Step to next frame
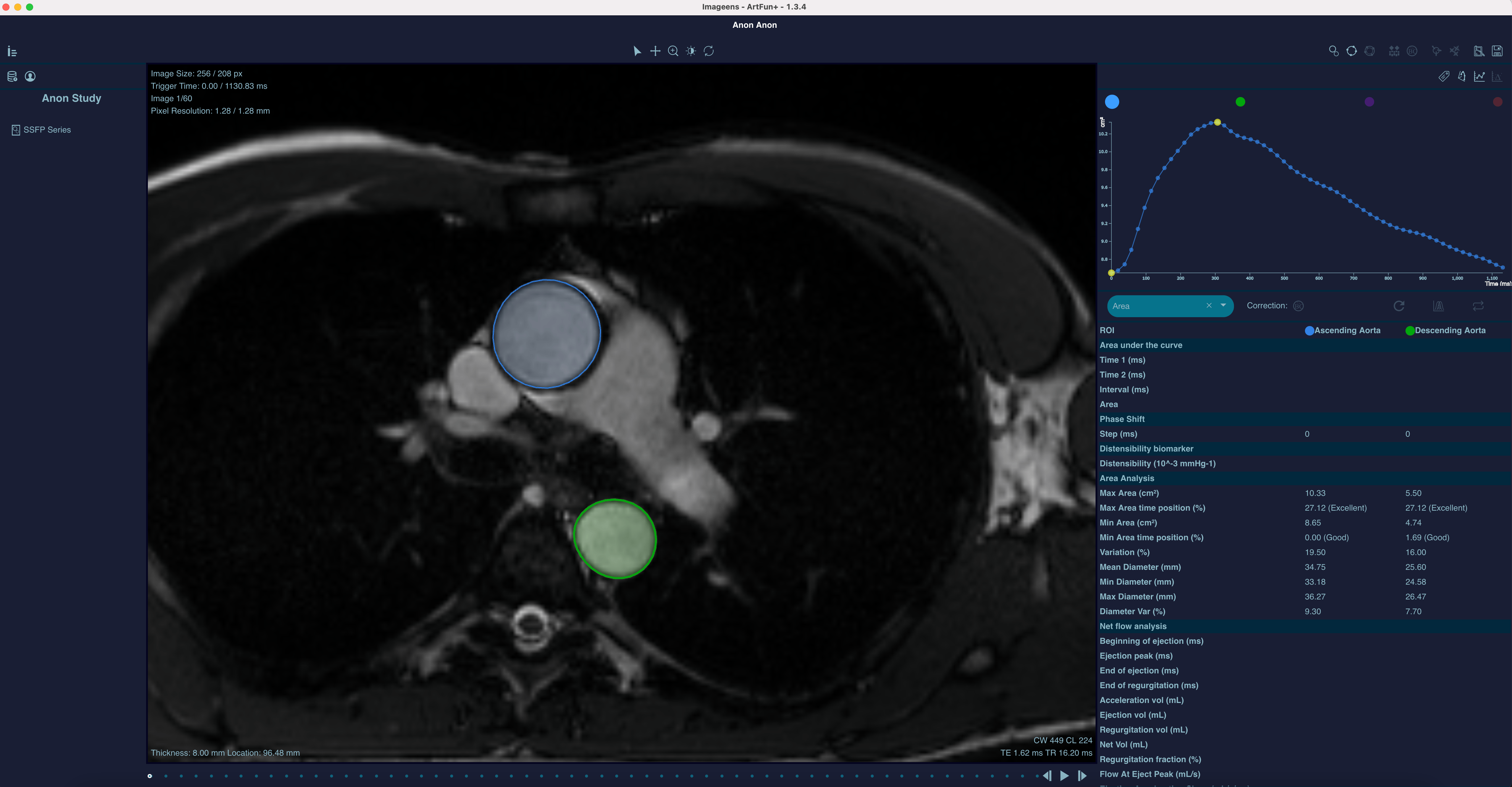 tap(1082, 776)
